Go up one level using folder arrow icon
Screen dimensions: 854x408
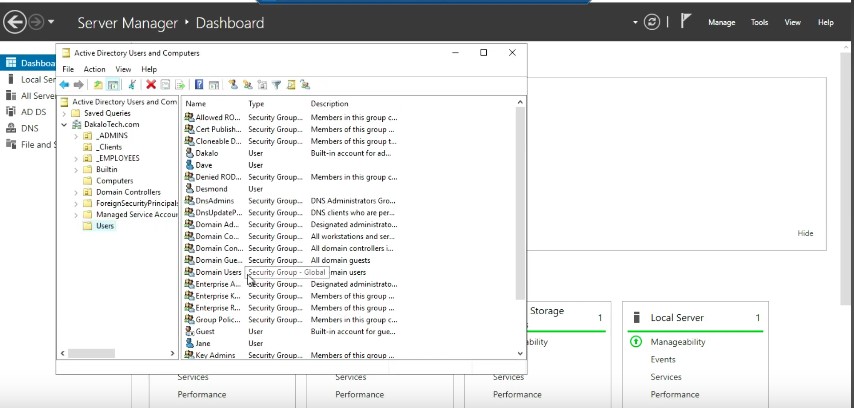(98, 84)
